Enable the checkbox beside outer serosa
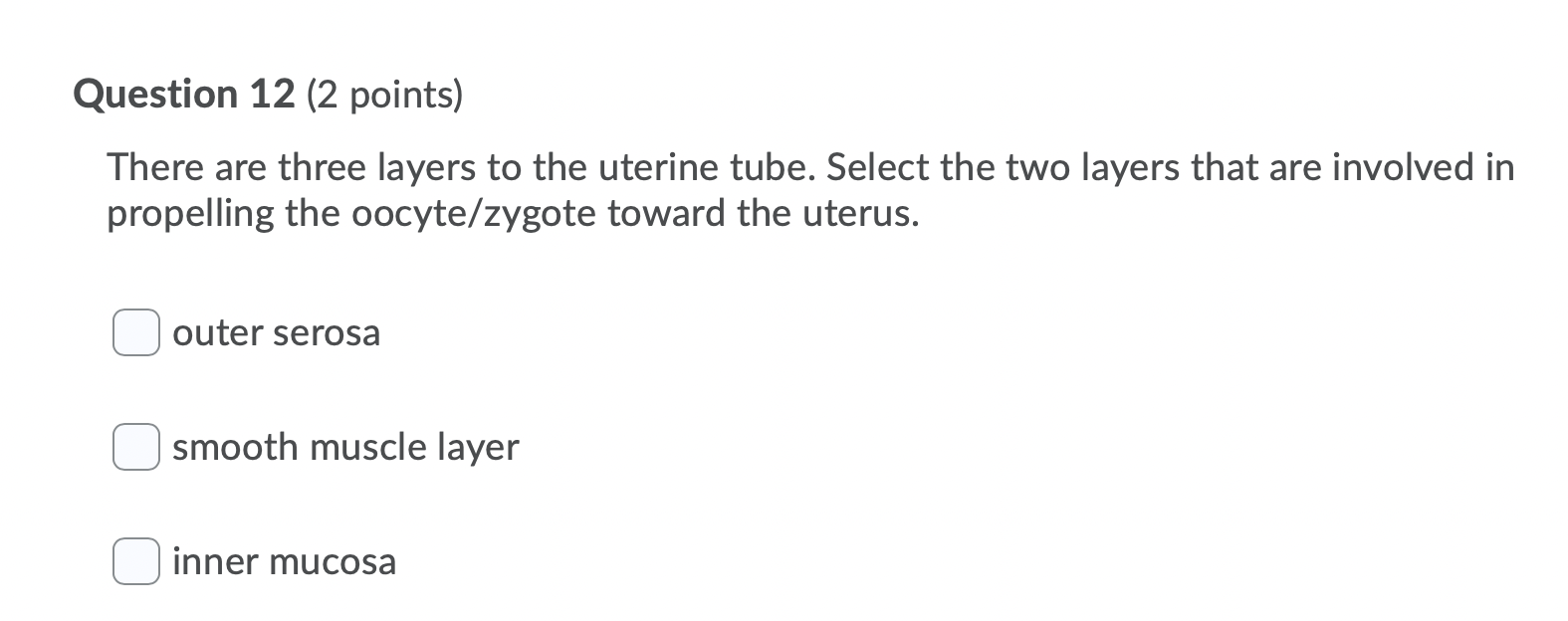 (136, 333)
